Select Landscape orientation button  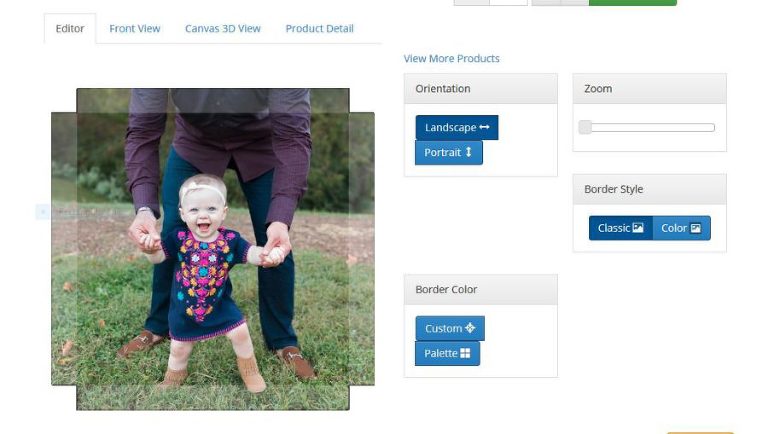click(456, 127)
